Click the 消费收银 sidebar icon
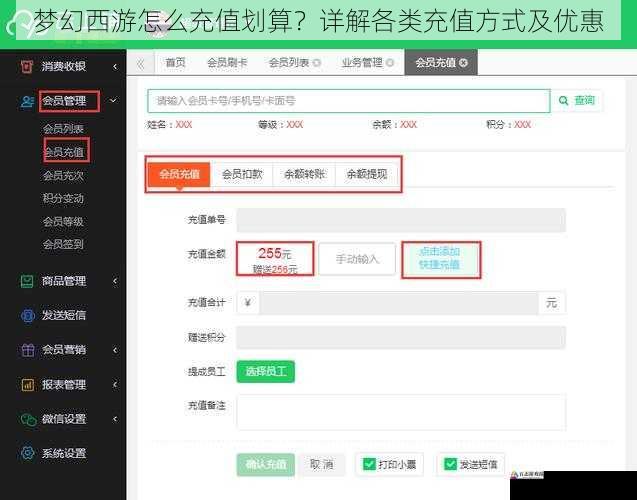The image size is (637, 500). (27, 66)
